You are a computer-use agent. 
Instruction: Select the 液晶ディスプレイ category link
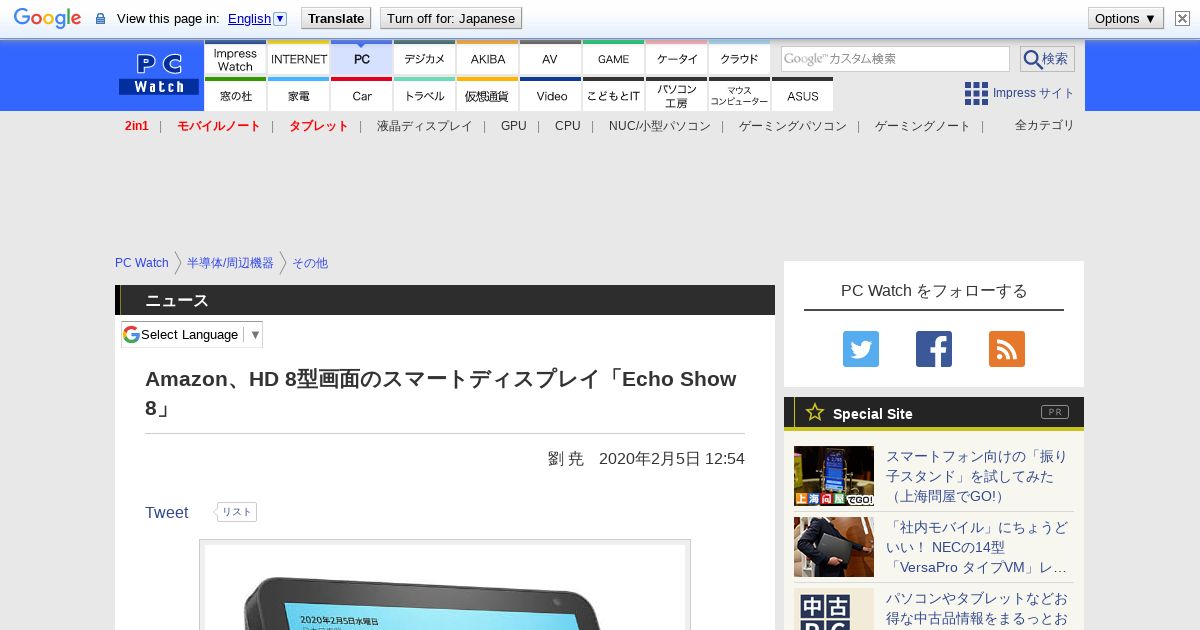click(x=424, y=126)
